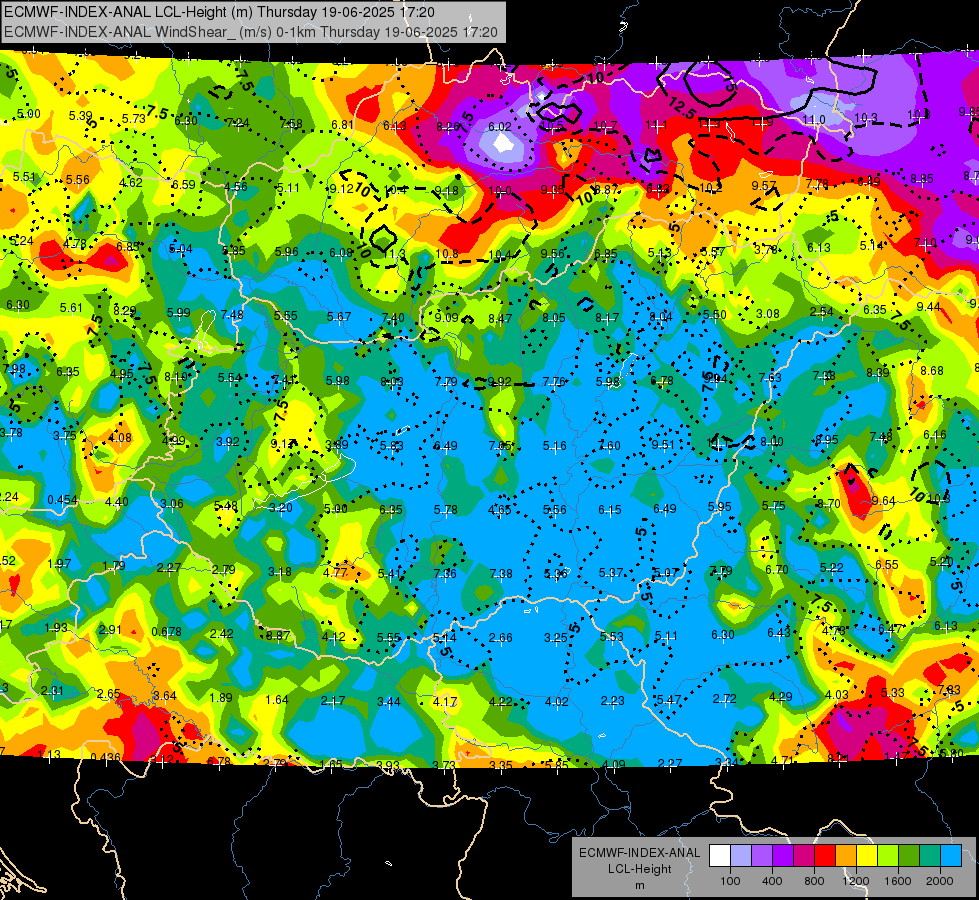
Task: Select the white legend swatch below 100 m
Action: coord(719,856)
